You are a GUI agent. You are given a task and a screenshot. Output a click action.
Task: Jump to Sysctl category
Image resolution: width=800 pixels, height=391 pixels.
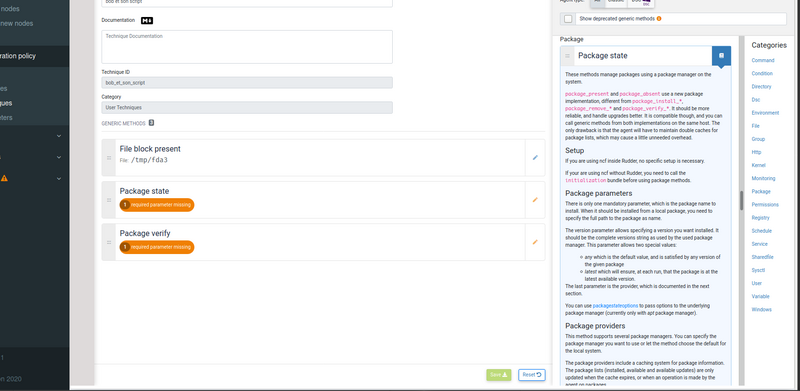(x=758, y=270)
